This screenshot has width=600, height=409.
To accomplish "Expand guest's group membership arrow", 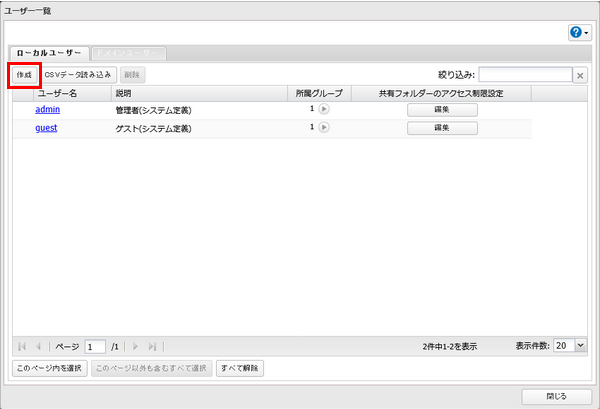I will coord(324,127).
